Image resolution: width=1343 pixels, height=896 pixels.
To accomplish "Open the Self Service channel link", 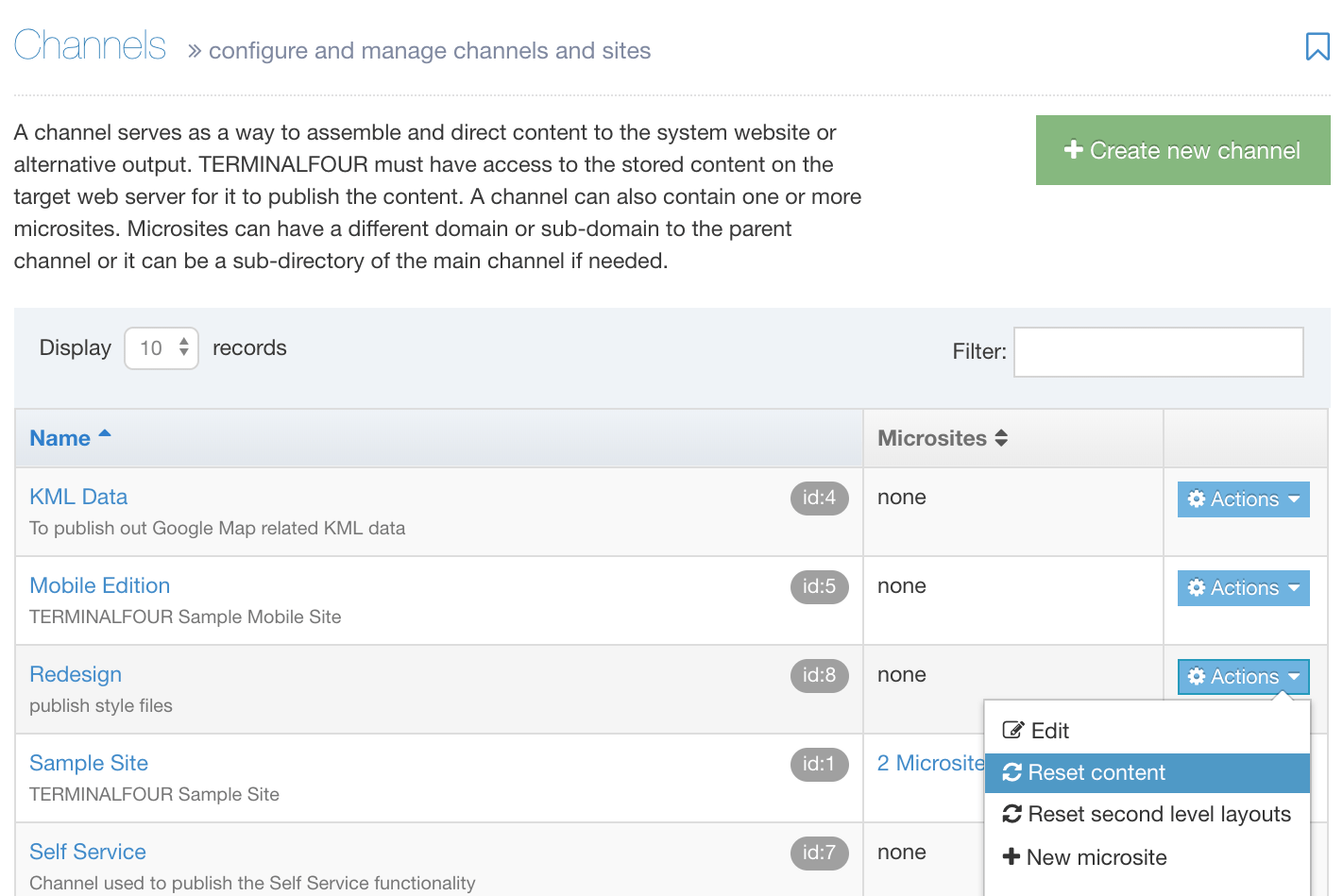I will [x=88, y=852].
